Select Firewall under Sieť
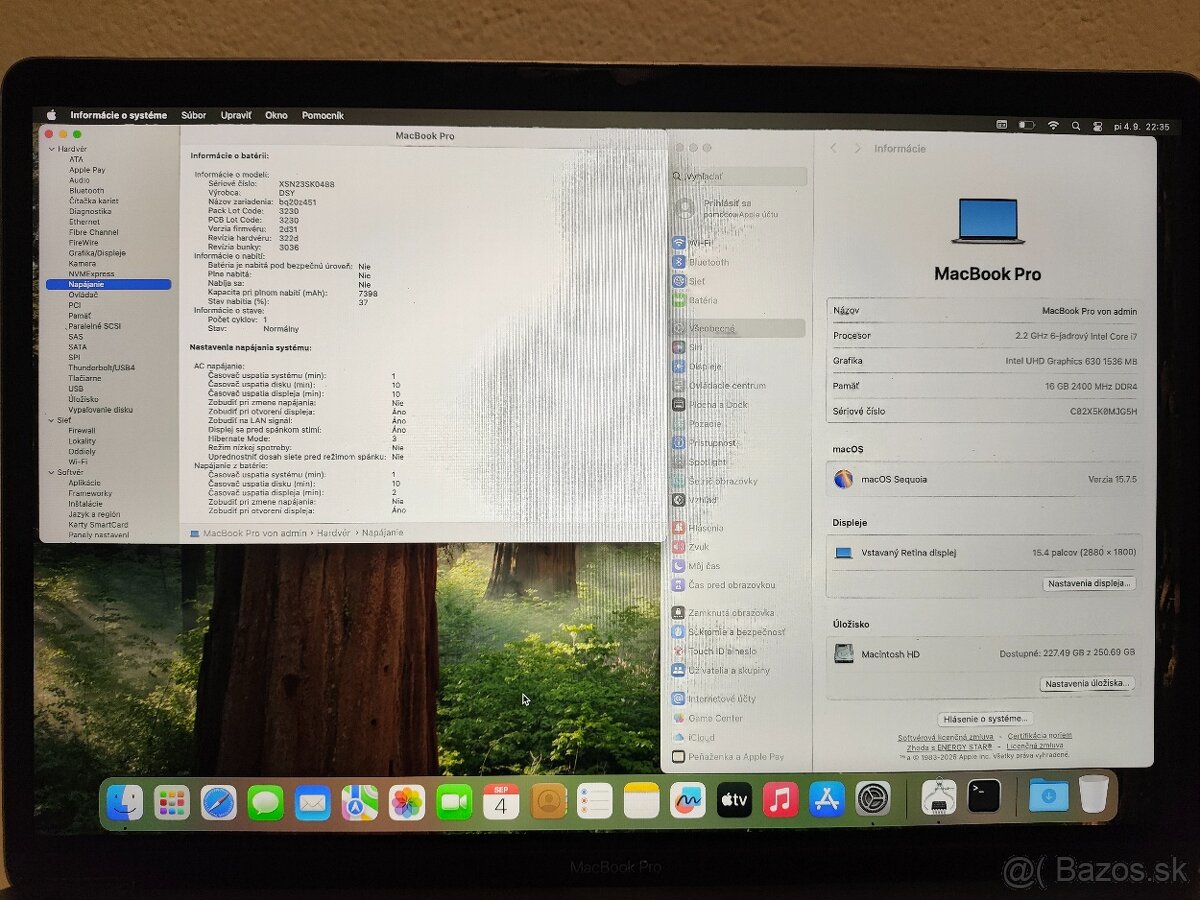This screenshot has width=1200, height=900. click(82, 430)
